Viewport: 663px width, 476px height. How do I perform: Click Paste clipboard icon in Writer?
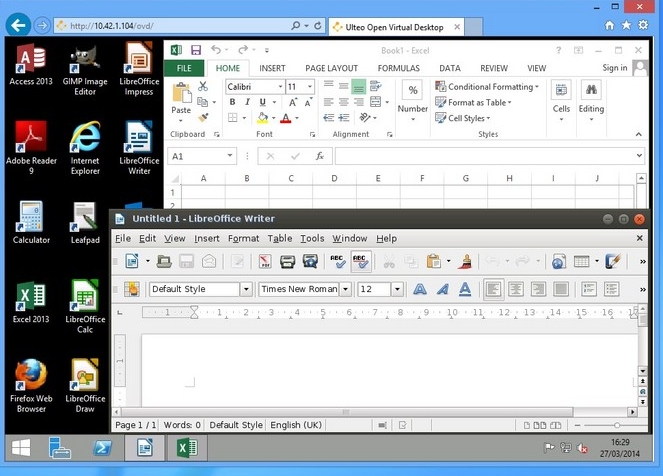point(434,262)
